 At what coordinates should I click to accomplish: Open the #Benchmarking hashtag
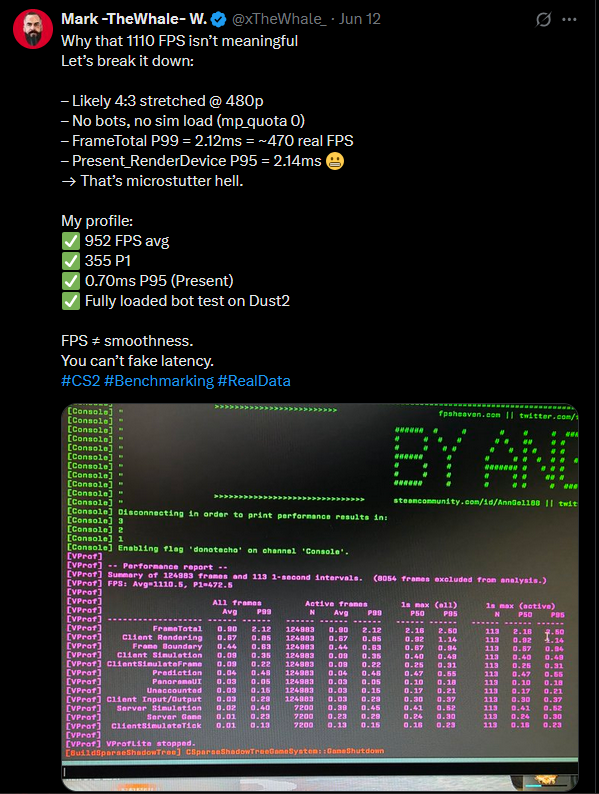tap(159, 381)
